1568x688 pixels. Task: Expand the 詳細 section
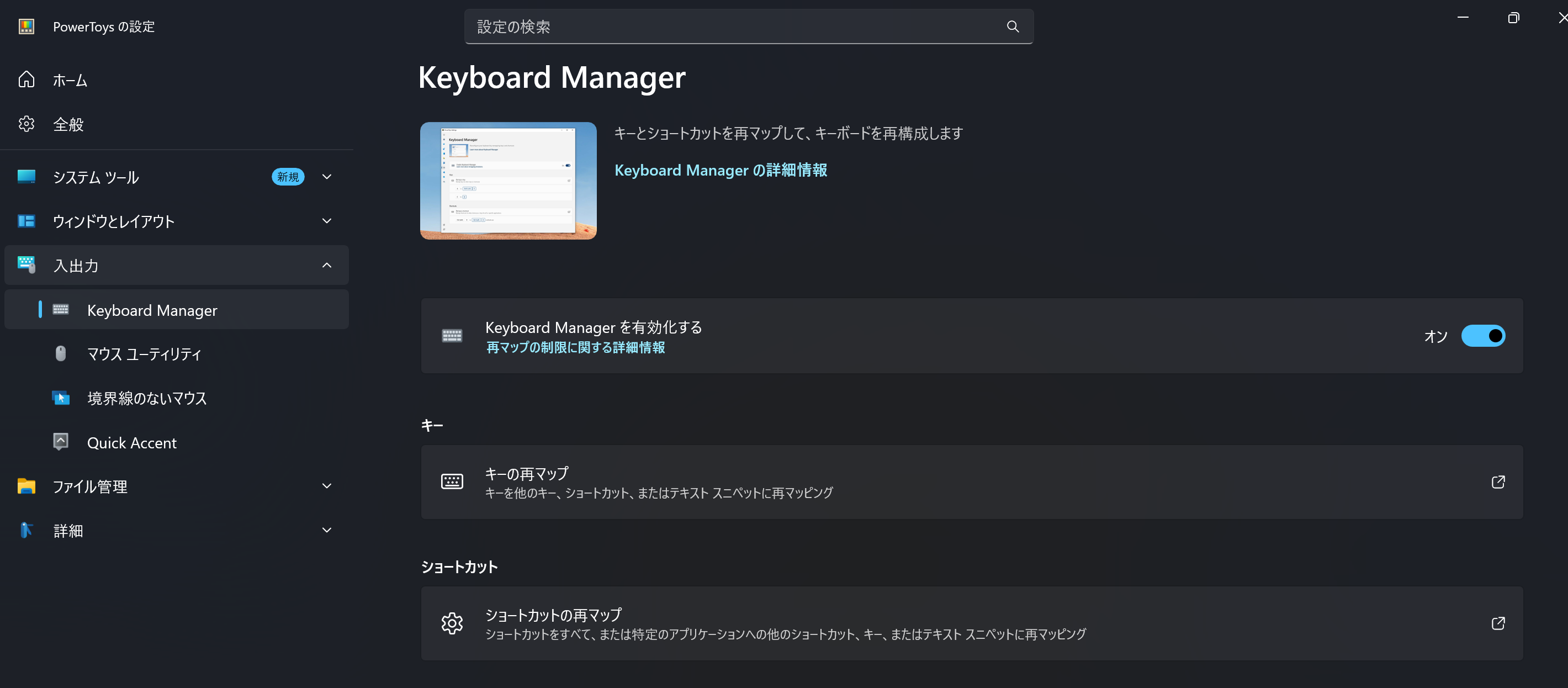pyautogui.click(x=327, y=530)
